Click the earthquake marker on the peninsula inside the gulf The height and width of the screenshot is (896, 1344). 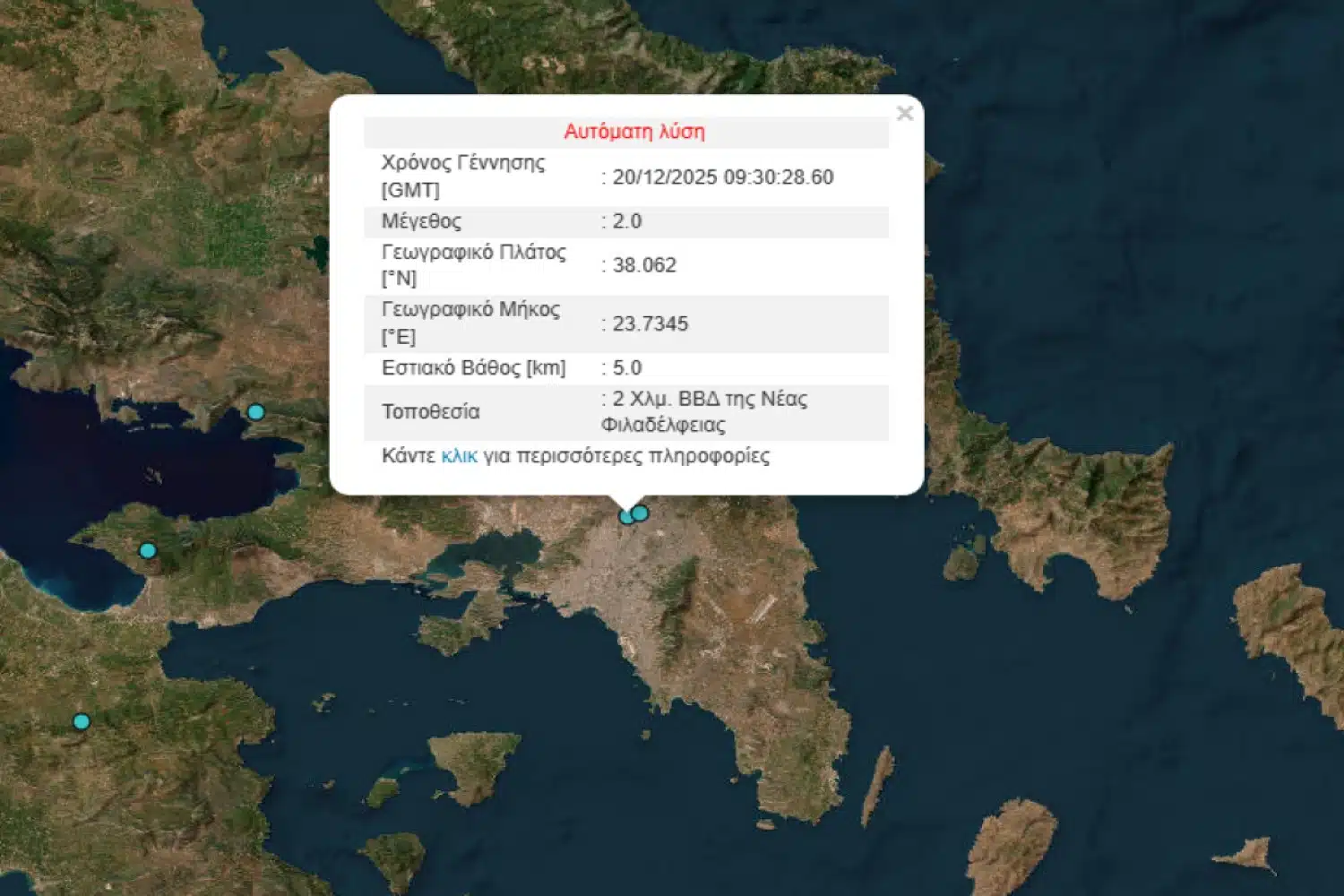click(x=148, y=550)
